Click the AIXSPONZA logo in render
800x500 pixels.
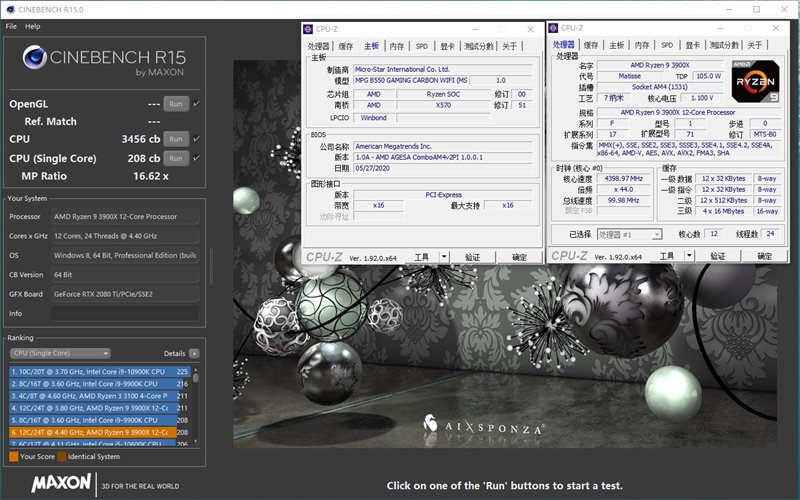click(484, 426)
